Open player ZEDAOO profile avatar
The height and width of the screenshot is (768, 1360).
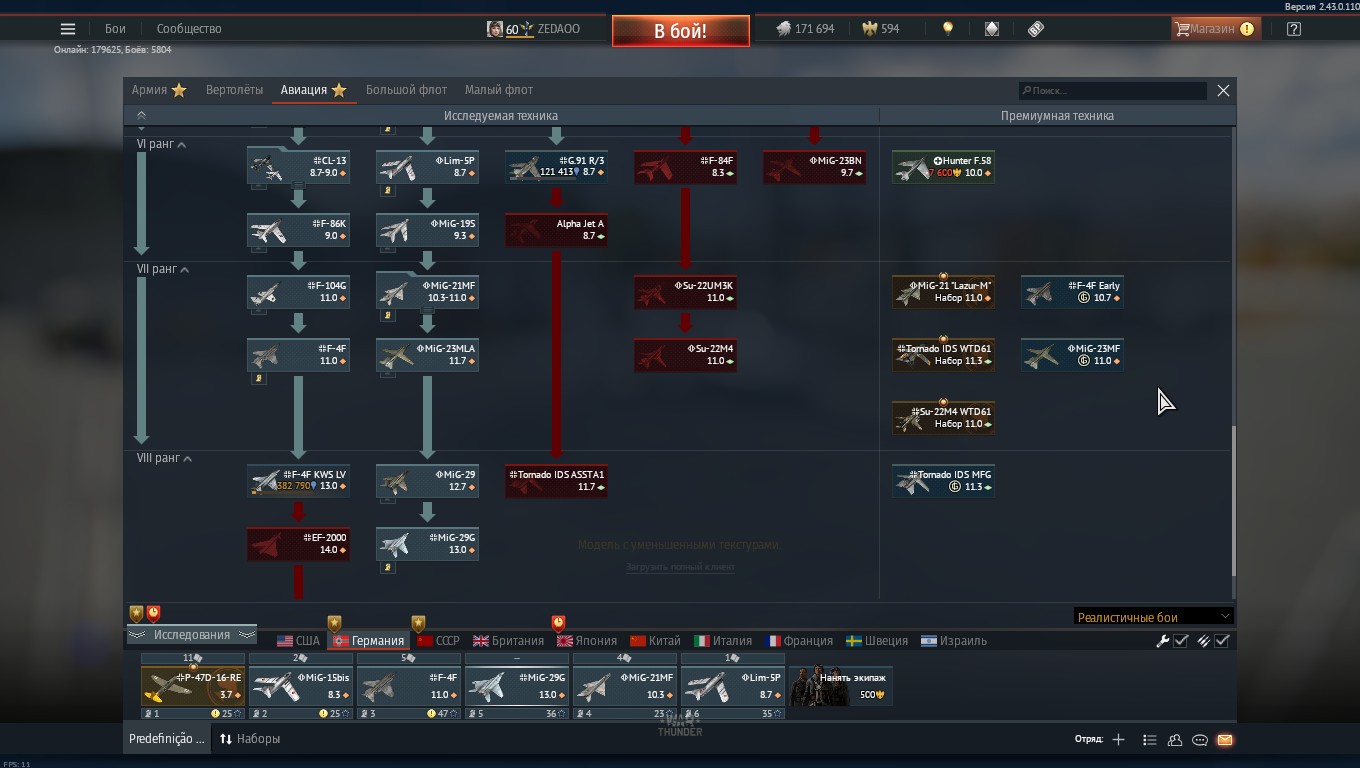(495, 29)
